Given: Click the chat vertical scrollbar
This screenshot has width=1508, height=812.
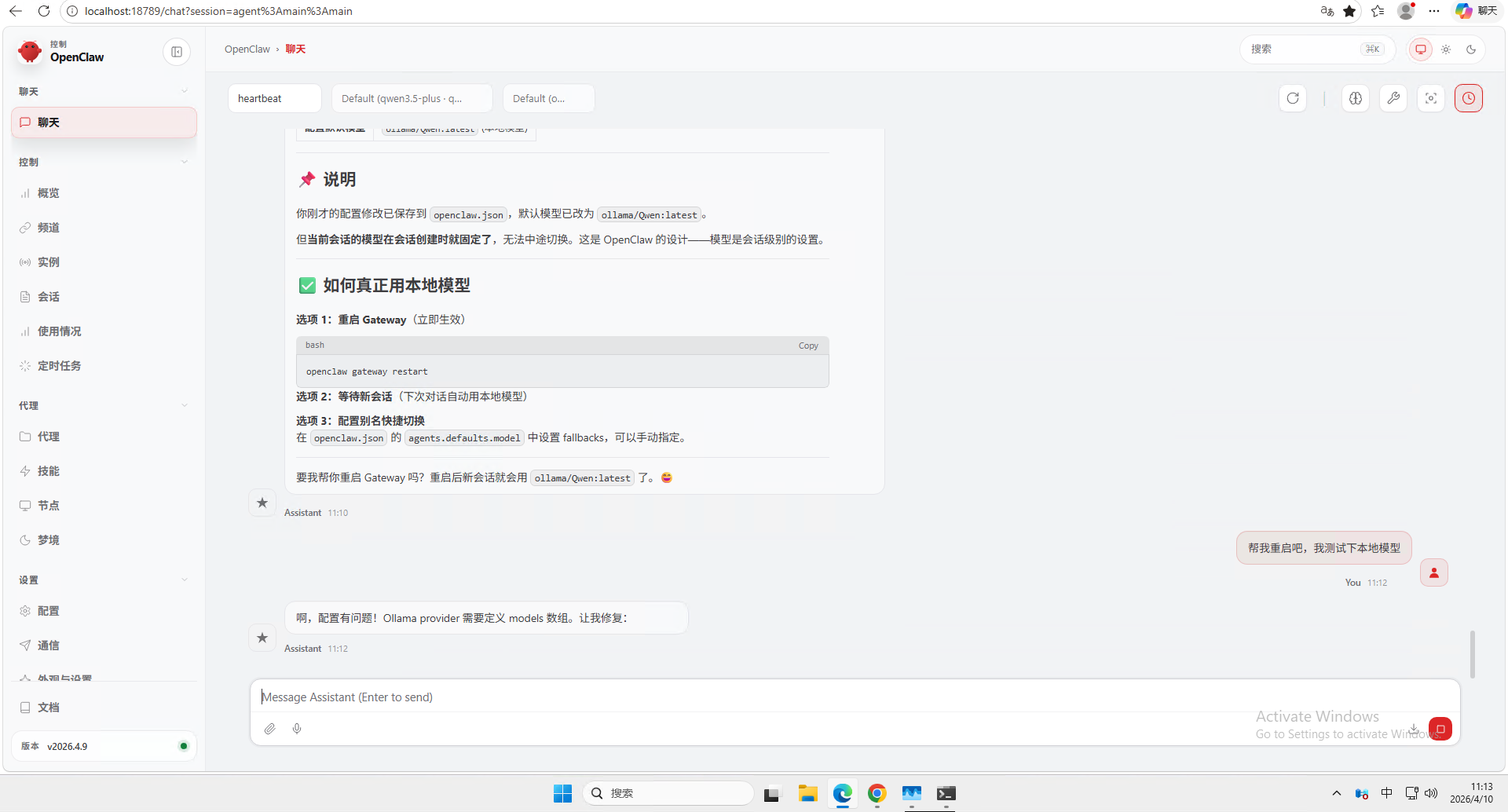Looking at the screenshot, I should [1473, 653].
